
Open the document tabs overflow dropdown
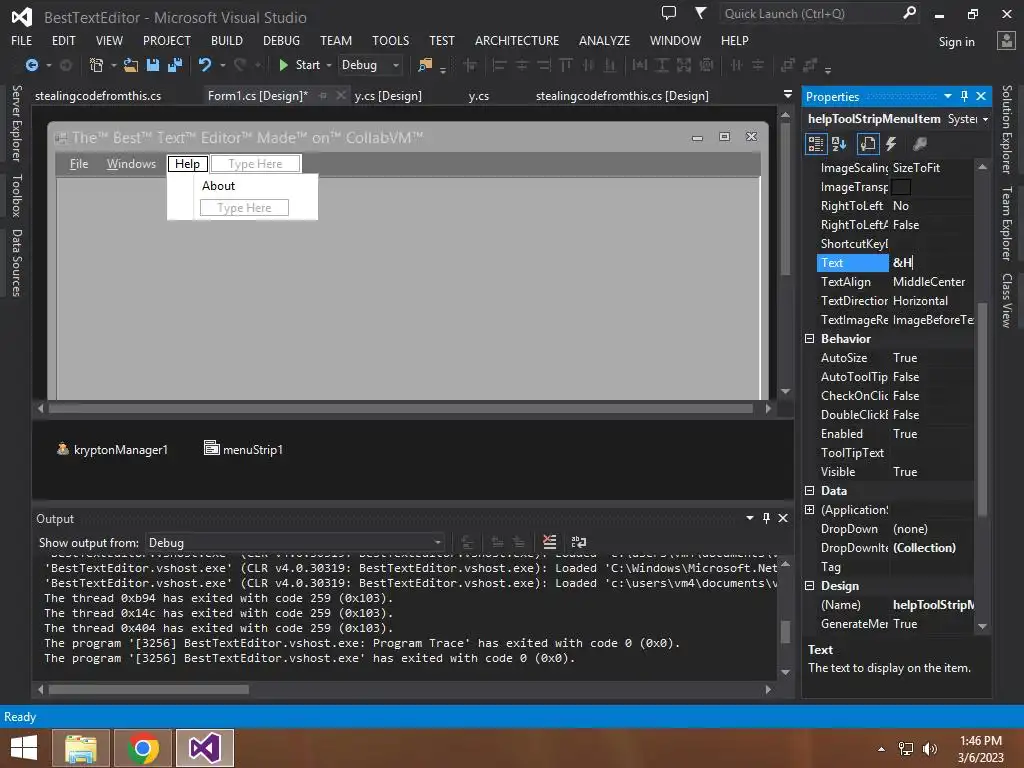tap(788, 94)
